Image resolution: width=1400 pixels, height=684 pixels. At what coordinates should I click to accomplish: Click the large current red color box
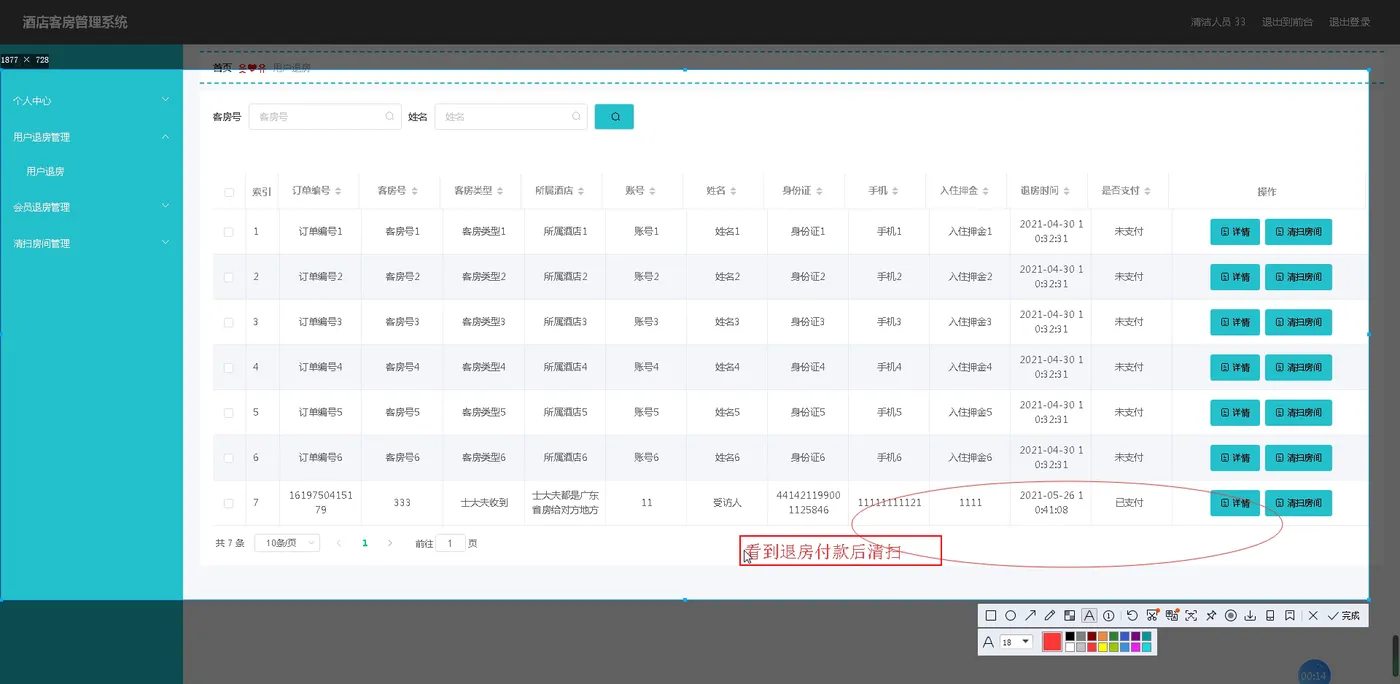click(x=1052, y=641)
